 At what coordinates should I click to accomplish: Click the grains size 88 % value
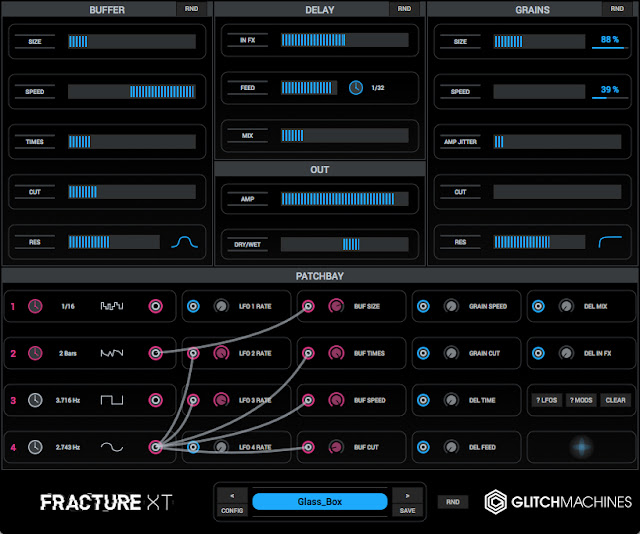[610, 40]
